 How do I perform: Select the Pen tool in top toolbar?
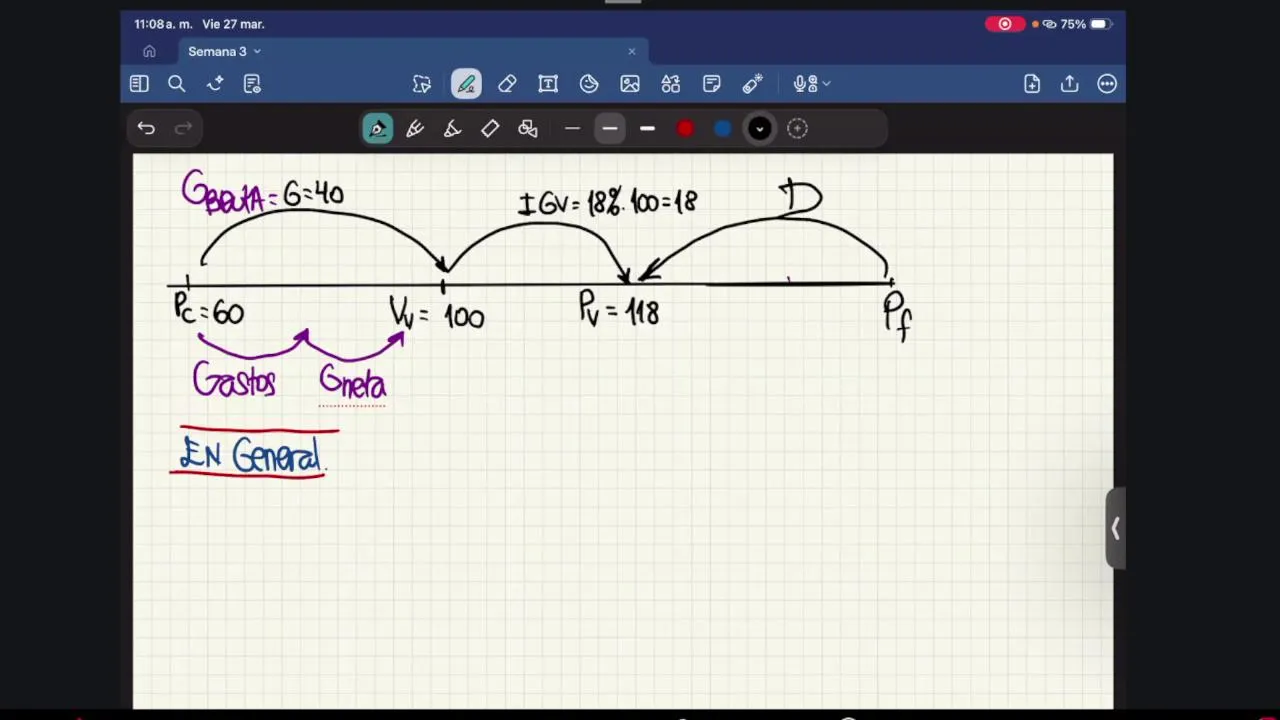466,84
